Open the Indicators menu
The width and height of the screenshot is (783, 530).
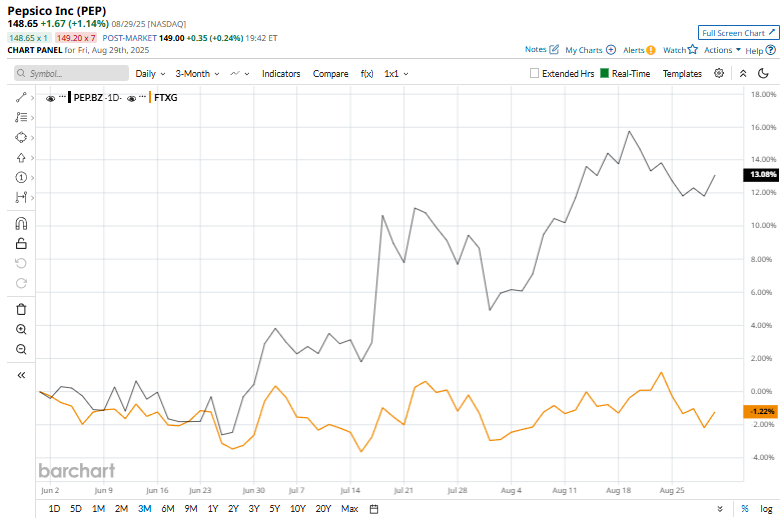281,73
